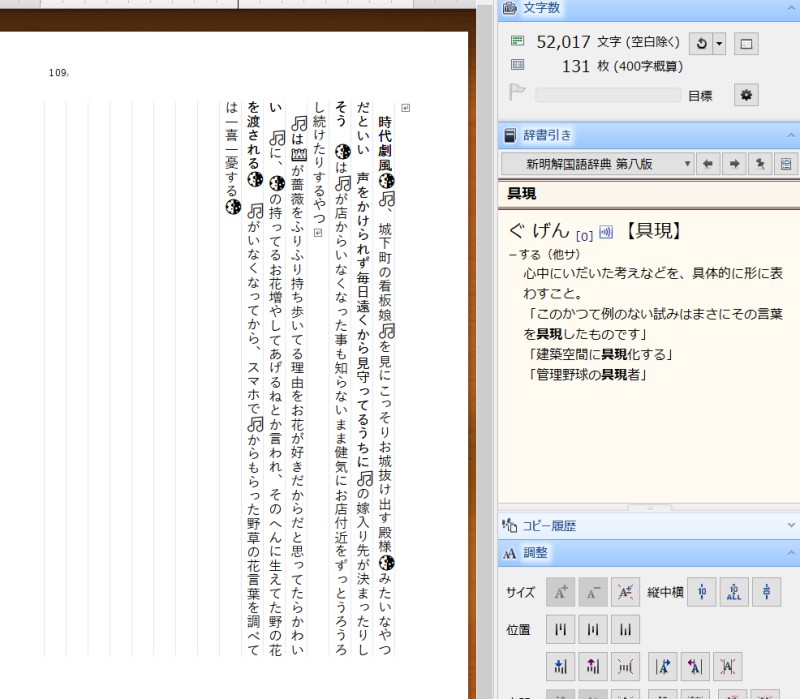Reset font size adjustment button
Viewport: 800px width, 699px height.
(x=626, y=592)
